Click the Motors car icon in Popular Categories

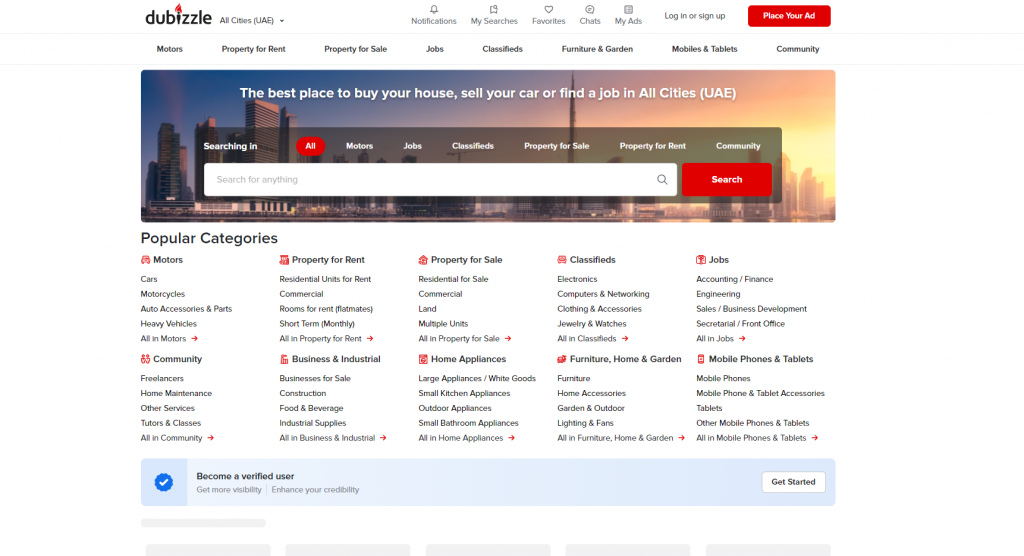145,260
